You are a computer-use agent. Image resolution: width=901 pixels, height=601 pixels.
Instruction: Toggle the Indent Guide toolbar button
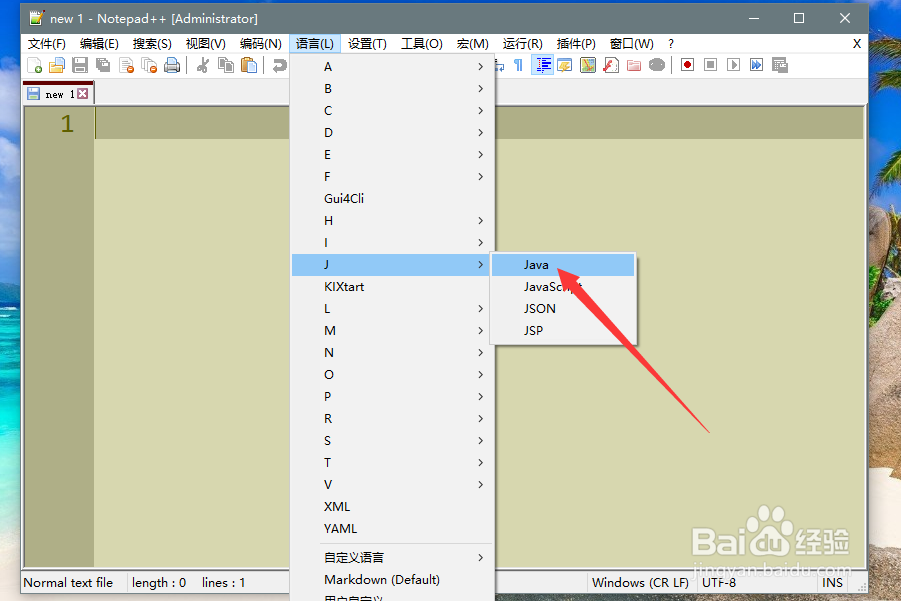point(542,66)
